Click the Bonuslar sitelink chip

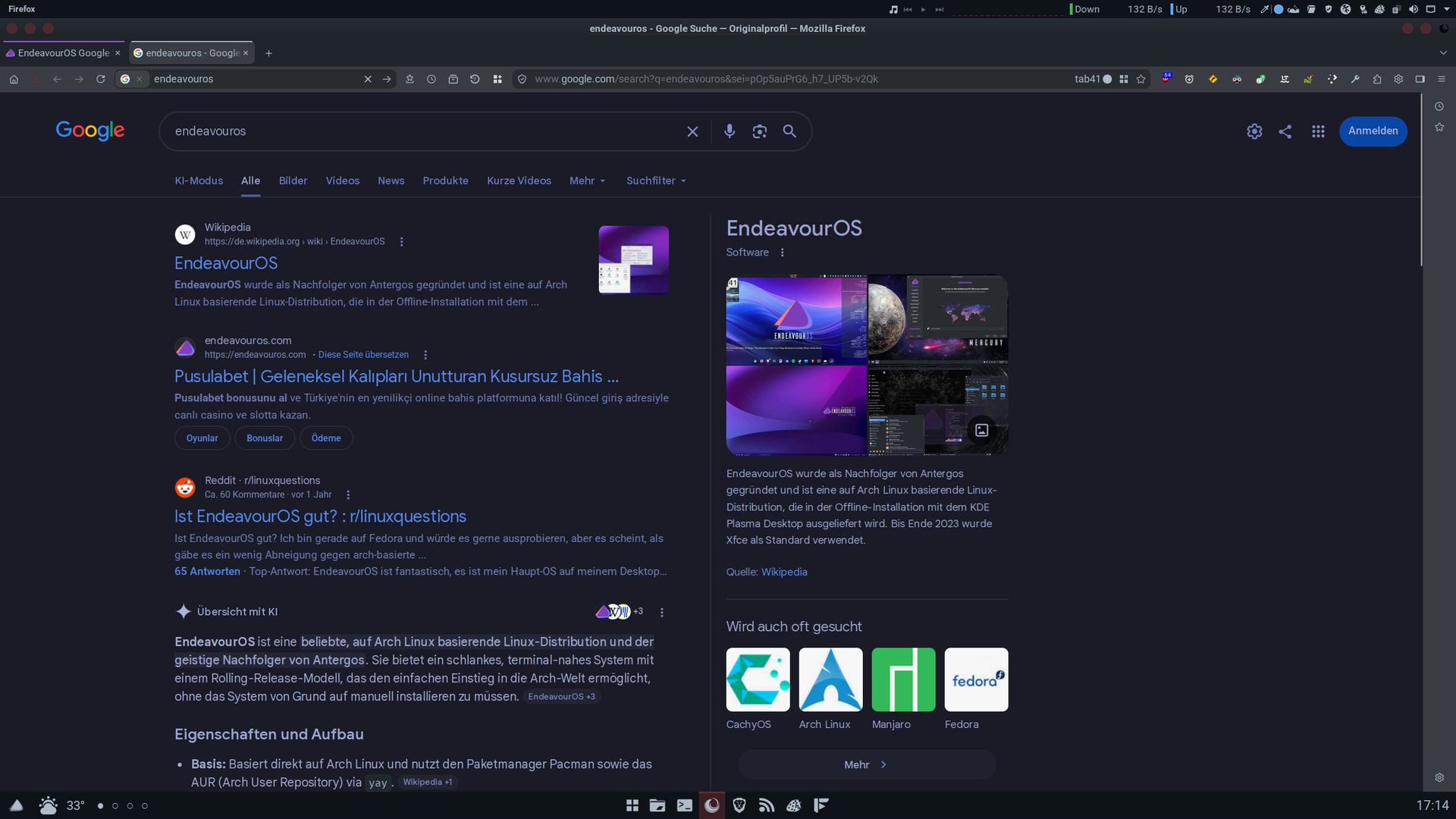click(265, 438)
